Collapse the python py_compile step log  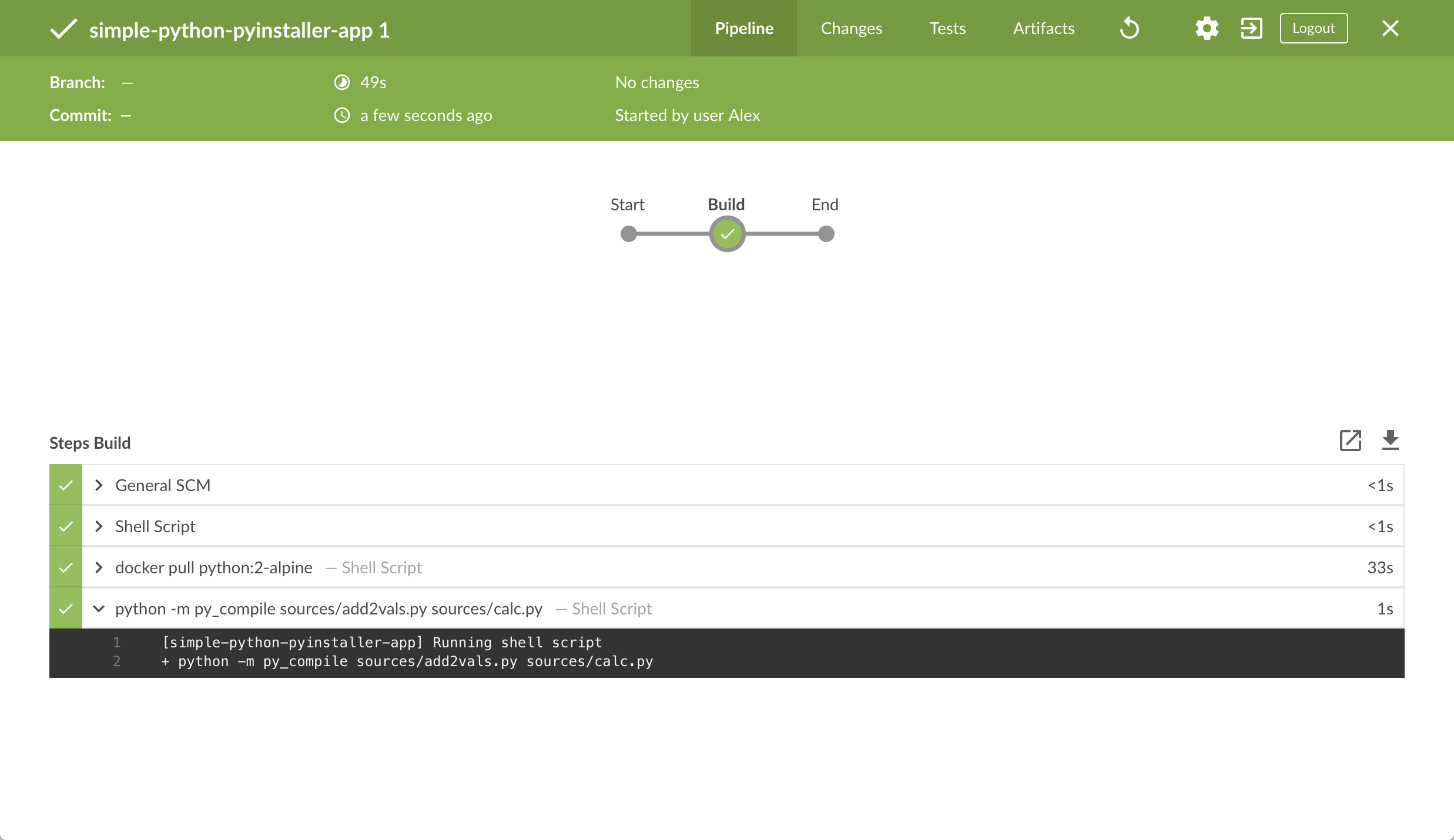coord(99,609)
